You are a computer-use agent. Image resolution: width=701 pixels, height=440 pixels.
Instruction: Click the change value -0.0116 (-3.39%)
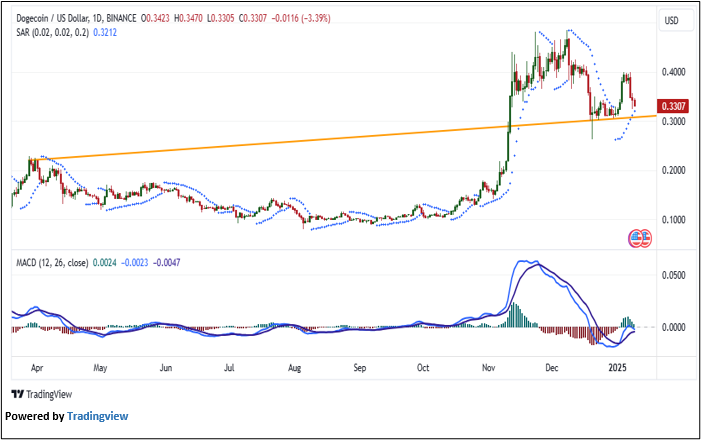point(301,18)
